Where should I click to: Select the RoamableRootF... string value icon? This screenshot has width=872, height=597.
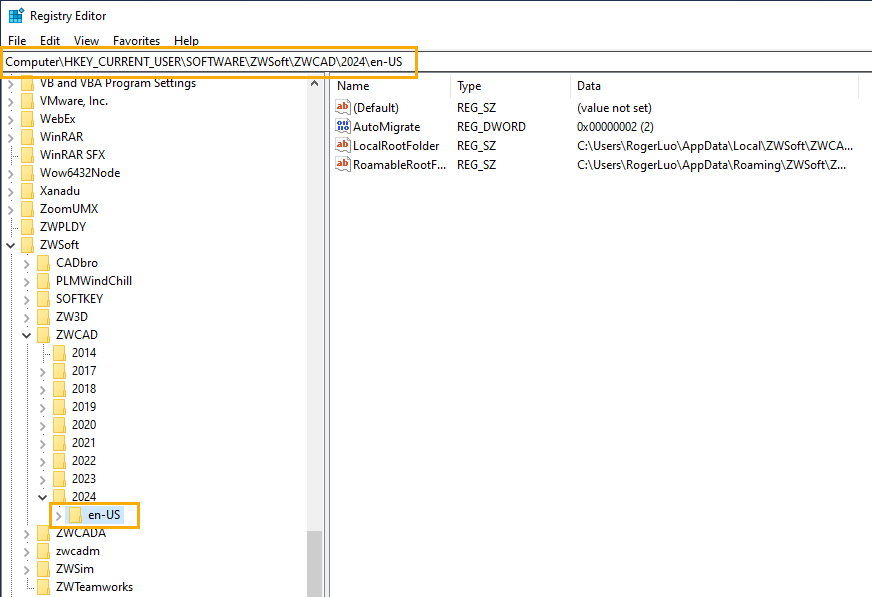tap(343, 165)
